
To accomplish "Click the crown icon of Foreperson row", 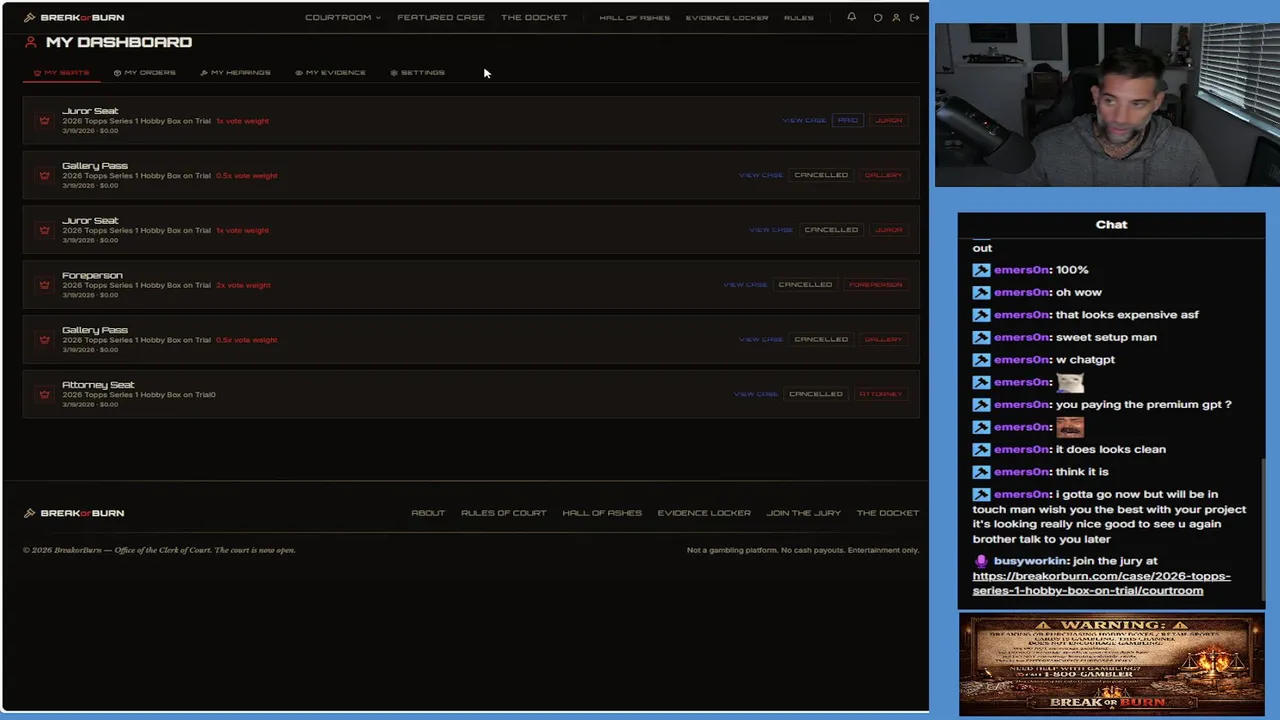I will (44, 285).
